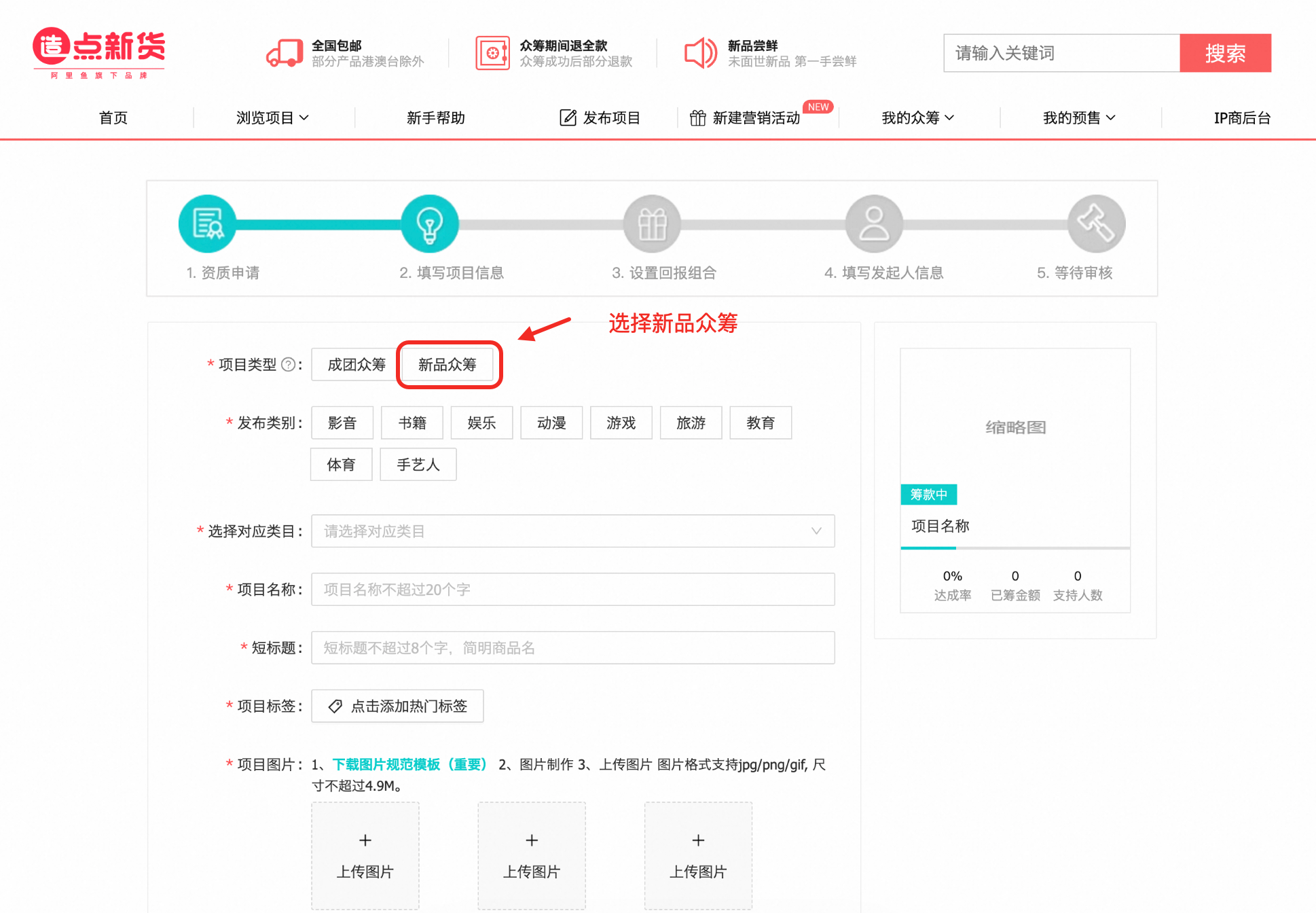Expand the 我的众筹 menu
Image resolution: width=1316 pixels, height=913 pixels.
point(917,117)
